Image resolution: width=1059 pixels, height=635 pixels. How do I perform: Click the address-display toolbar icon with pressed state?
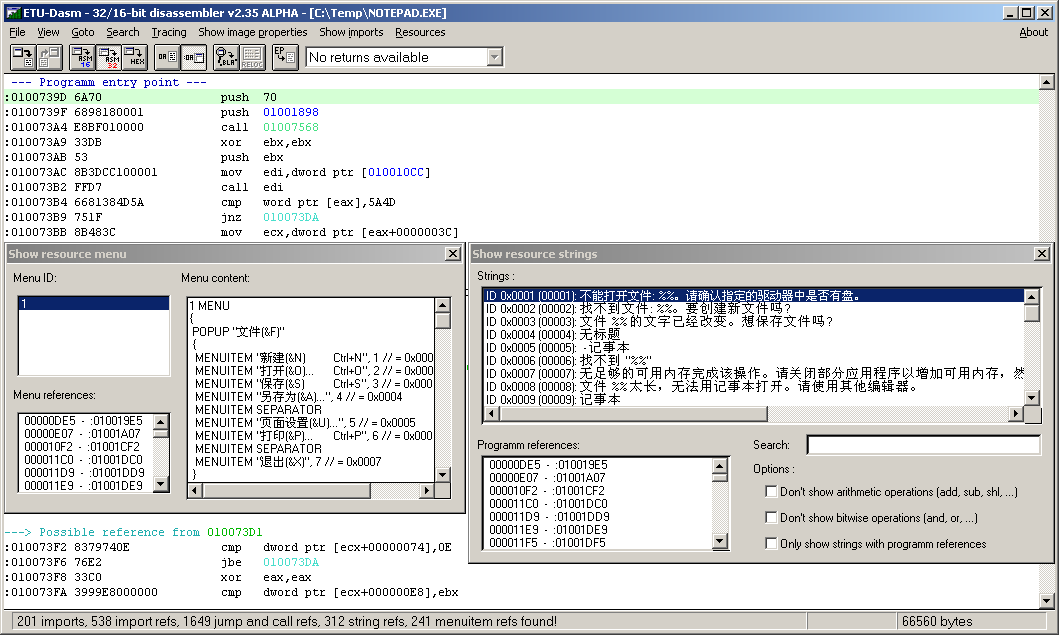(194, 57)
